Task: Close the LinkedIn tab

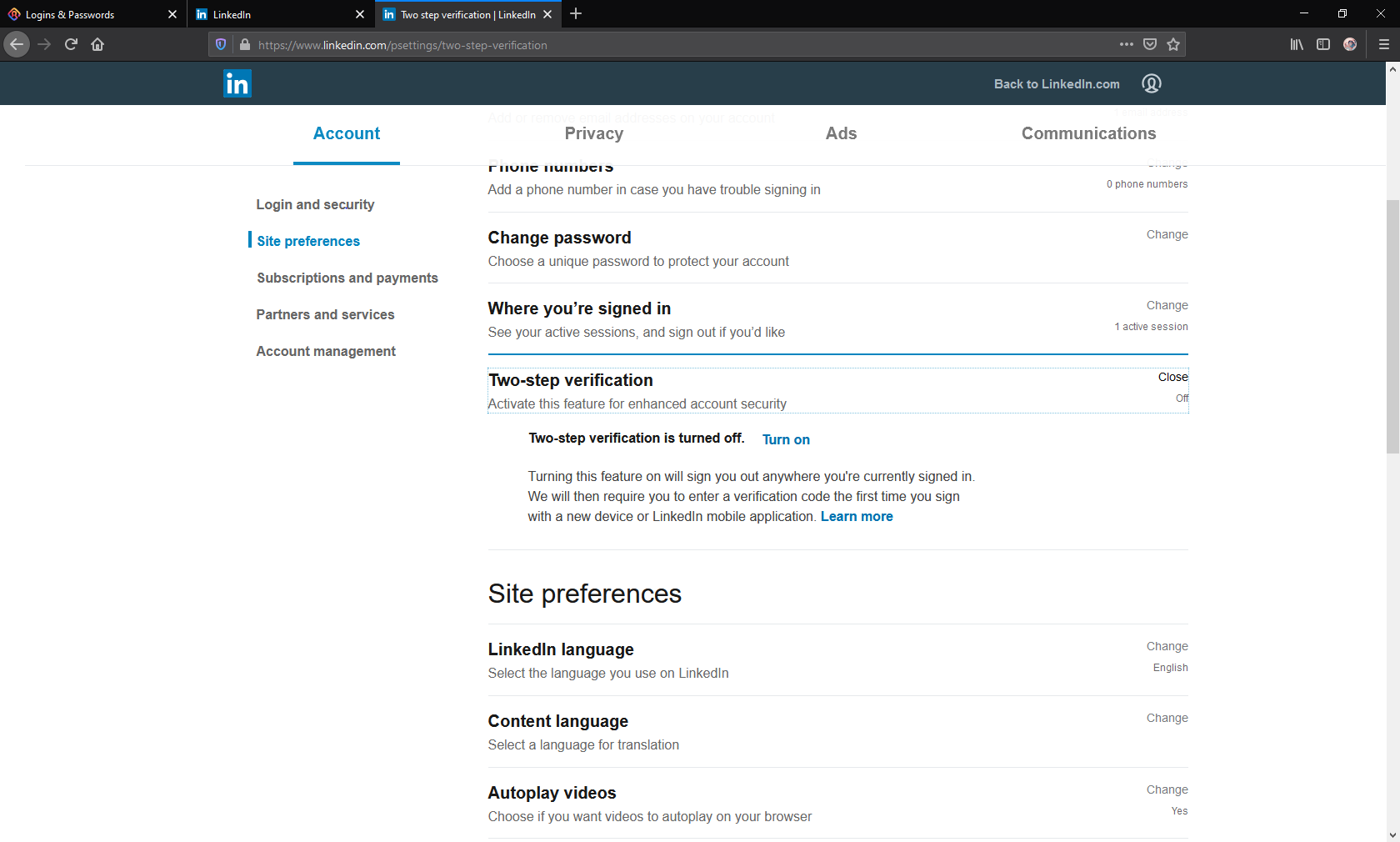Action: click(360, 14)
